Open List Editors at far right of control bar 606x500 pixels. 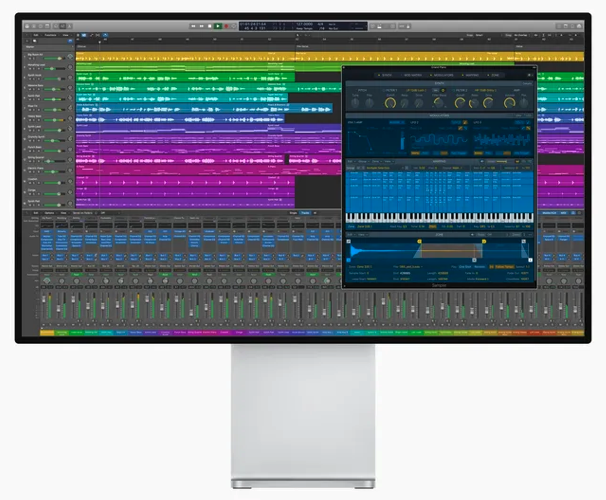559,26
